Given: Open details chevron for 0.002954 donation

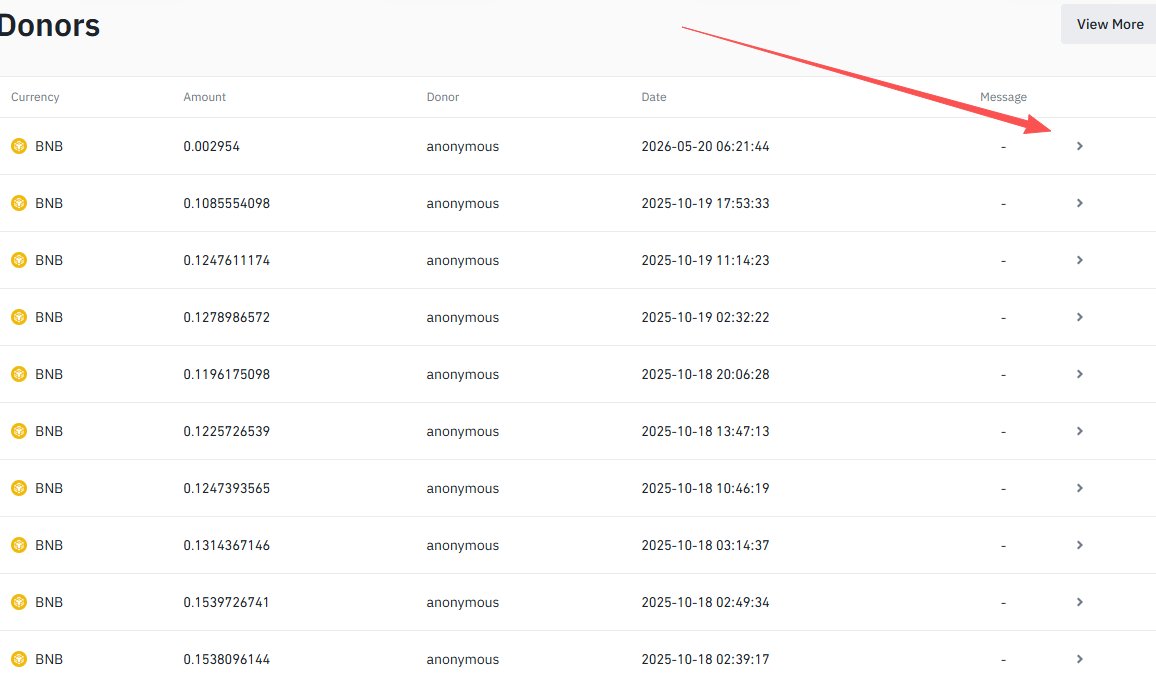Looking at the screenshot, I should click(1079, 146).
